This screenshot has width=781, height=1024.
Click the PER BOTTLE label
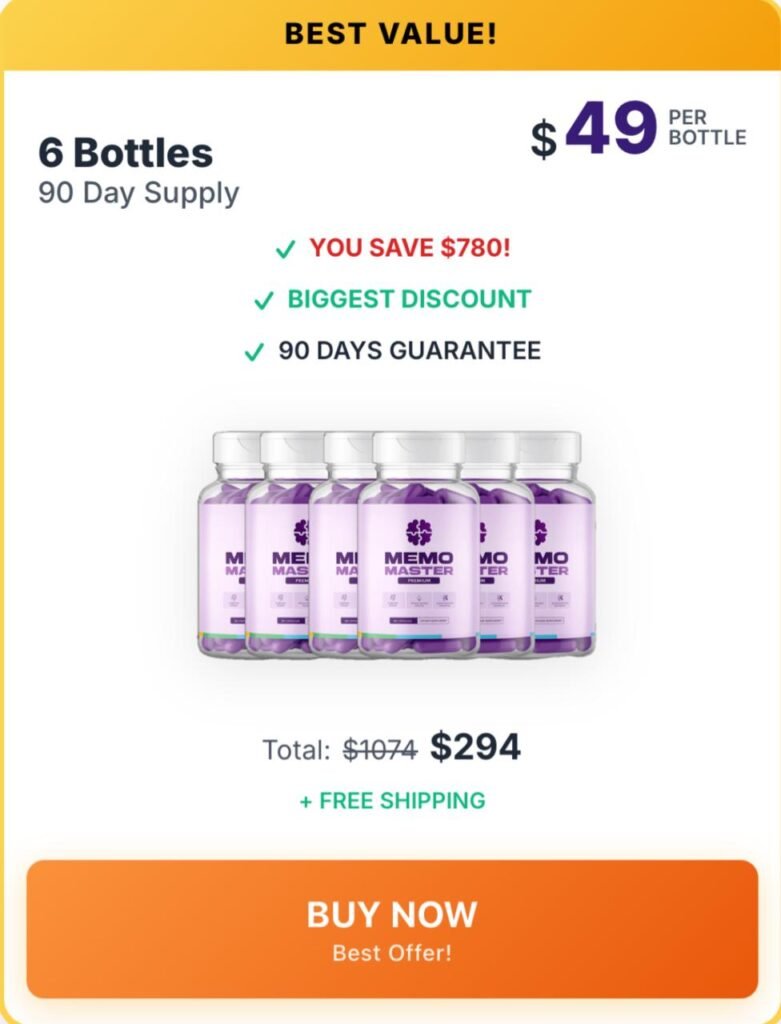coord(707,128)
